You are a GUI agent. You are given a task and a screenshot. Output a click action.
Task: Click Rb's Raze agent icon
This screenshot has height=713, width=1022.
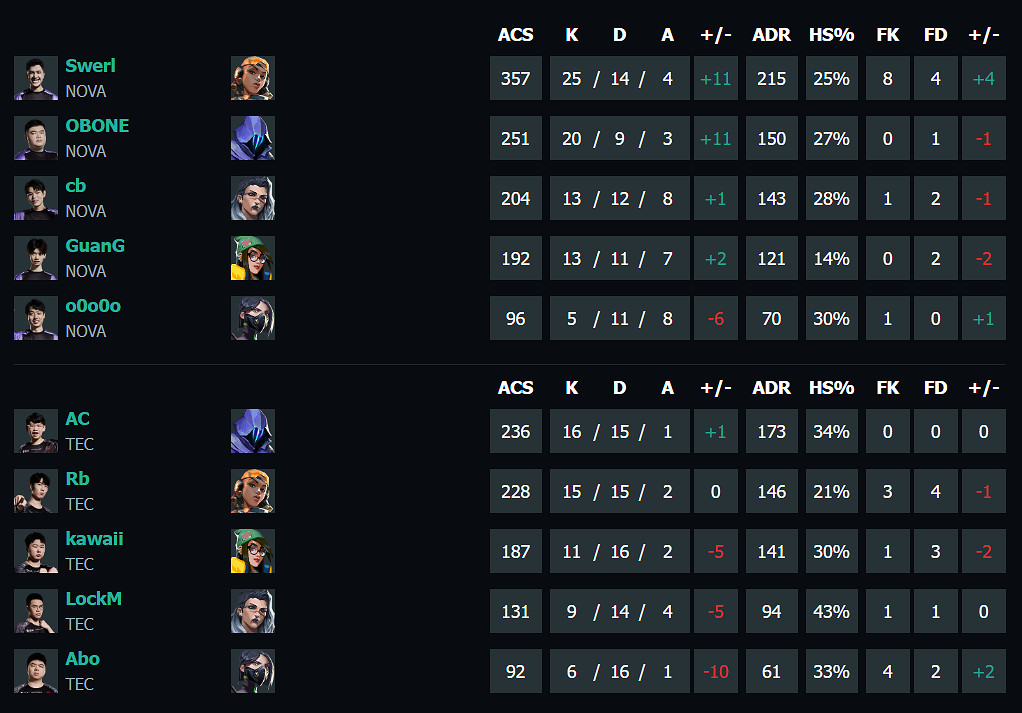(x=253, y=491)
